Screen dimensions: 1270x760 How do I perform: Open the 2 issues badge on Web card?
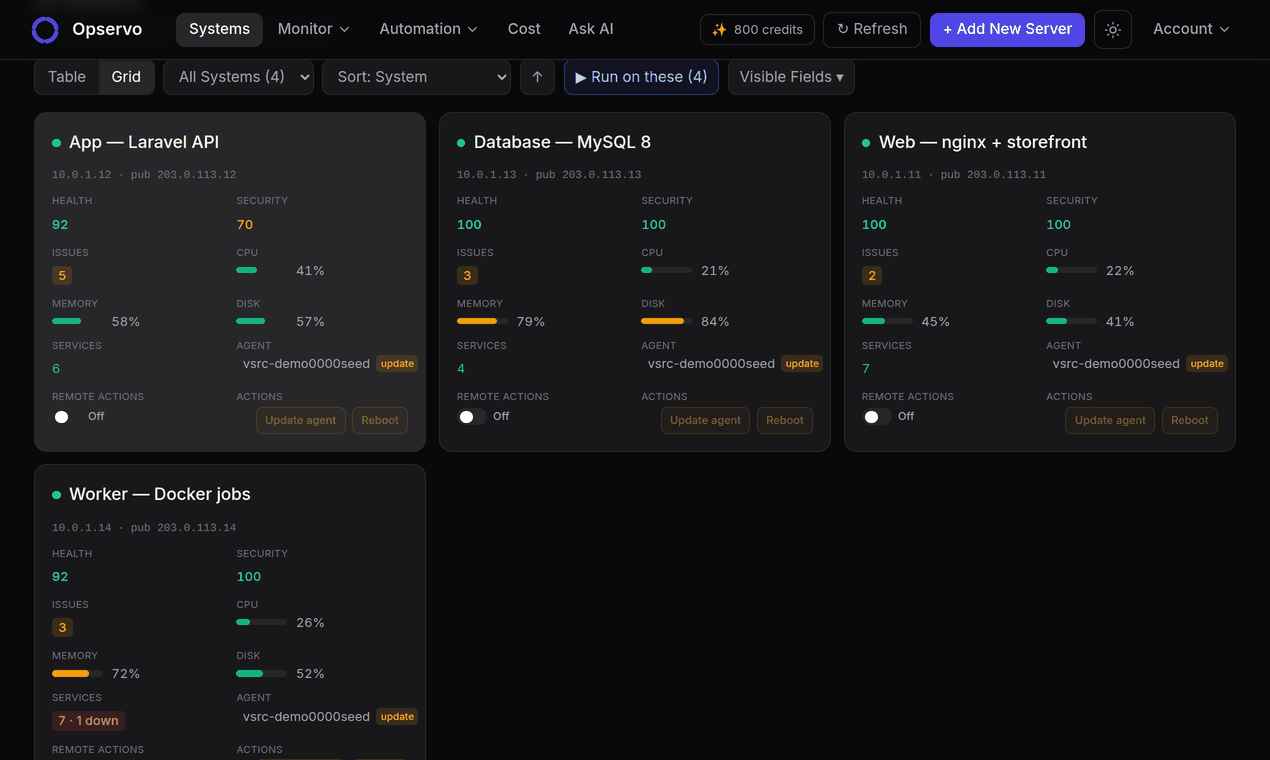click(x=872, y=276)
